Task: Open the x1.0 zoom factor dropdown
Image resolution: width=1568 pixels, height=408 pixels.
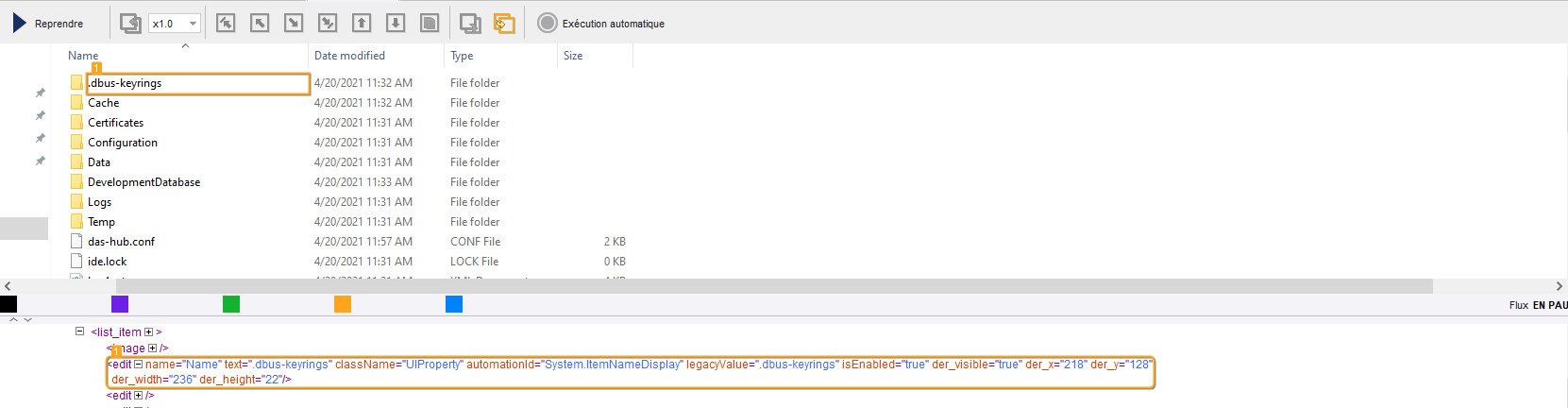Action: pos(193,24)
